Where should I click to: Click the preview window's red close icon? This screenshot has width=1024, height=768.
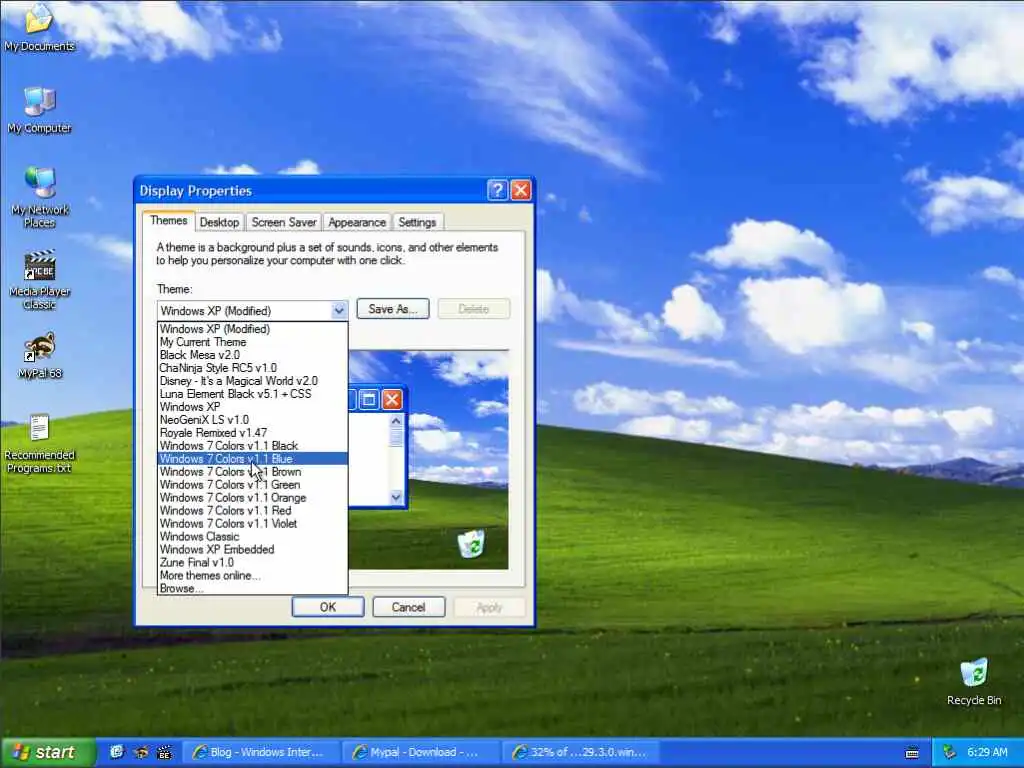point(392,399)
